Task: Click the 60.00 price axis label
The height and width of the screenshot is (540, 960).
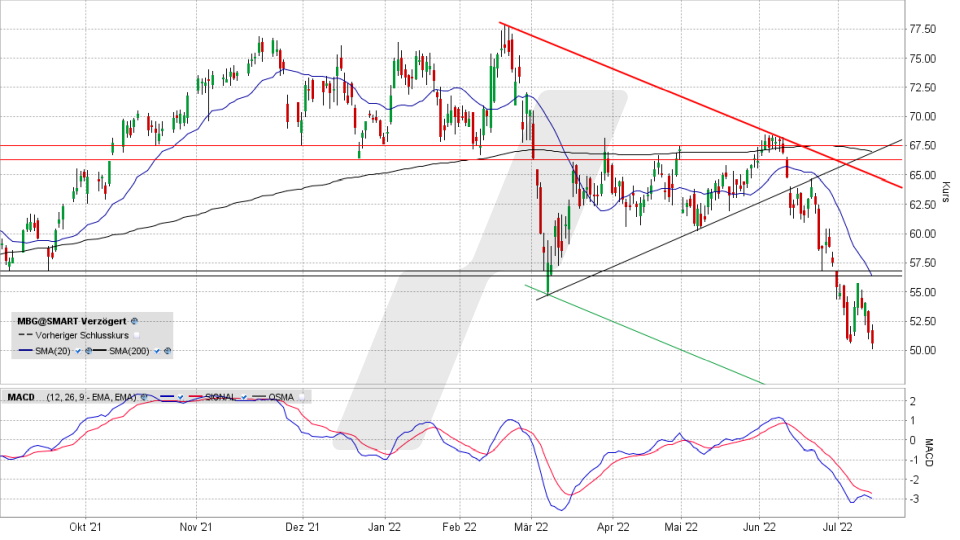Action: [x=922, y=233]
